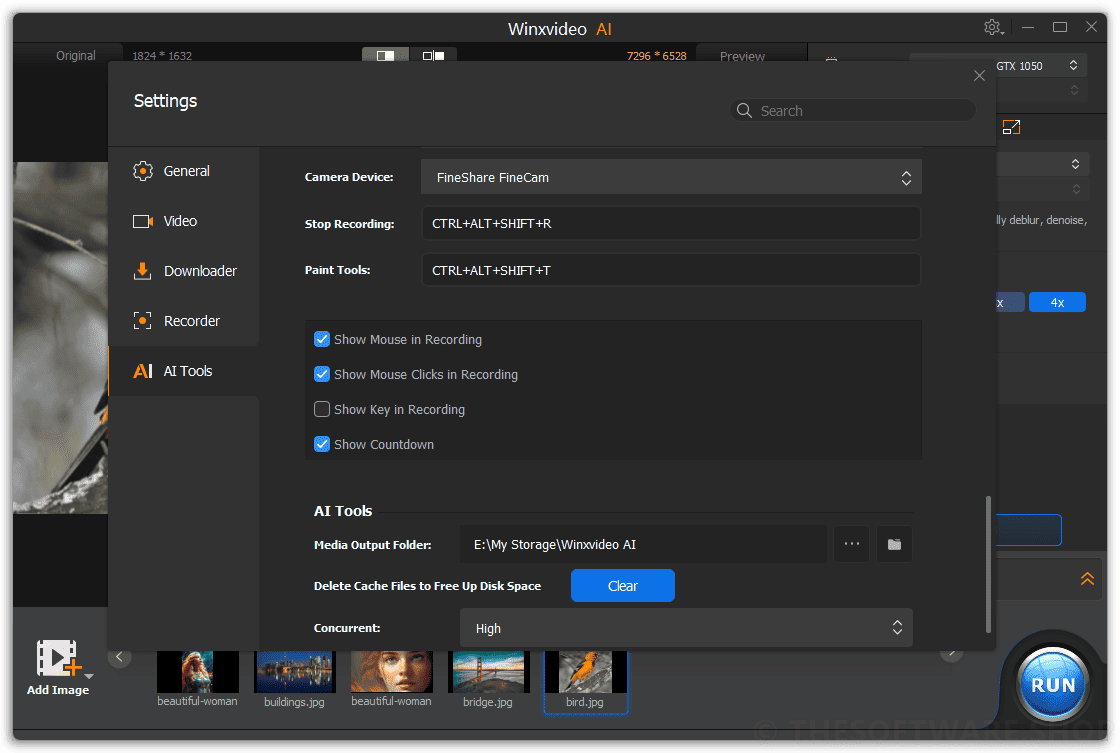Open the main window settings gear
The height and width of the screenshot is (753, 1120).
(993, 27)
